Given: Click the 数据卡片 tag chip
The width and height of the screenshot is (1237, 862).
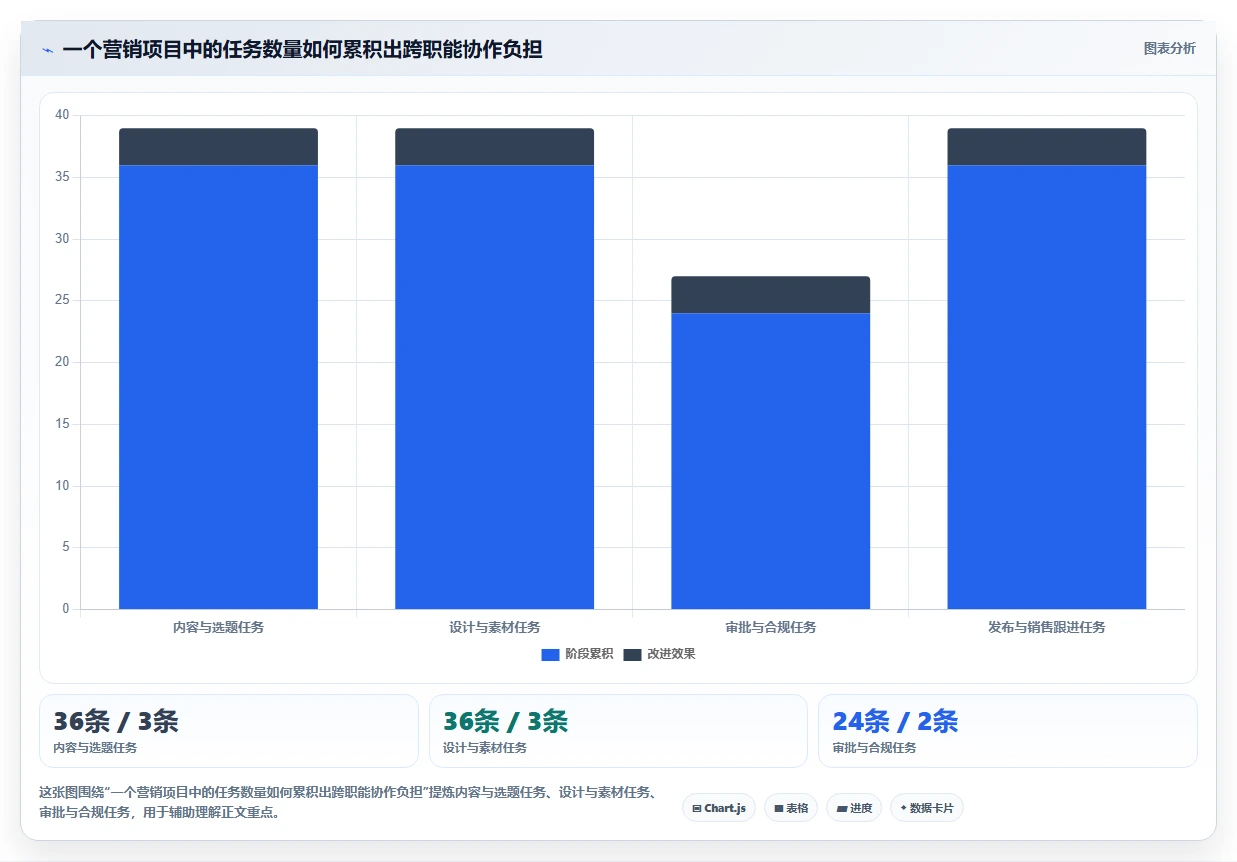Looking at the screenshot, I should tap(926, 808).
